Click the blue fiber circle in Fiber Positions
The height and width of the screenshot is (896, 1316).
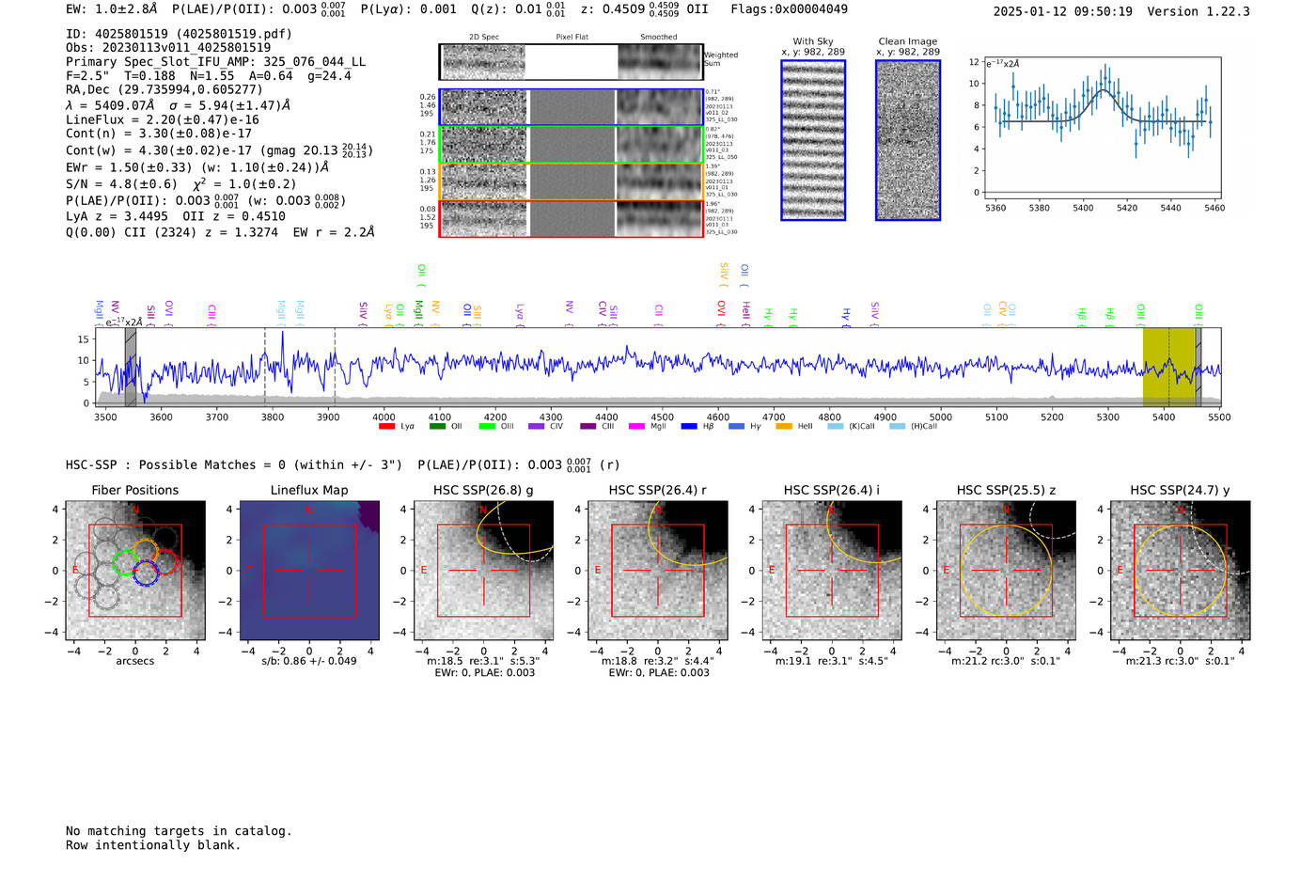click(x=145, y=574)
